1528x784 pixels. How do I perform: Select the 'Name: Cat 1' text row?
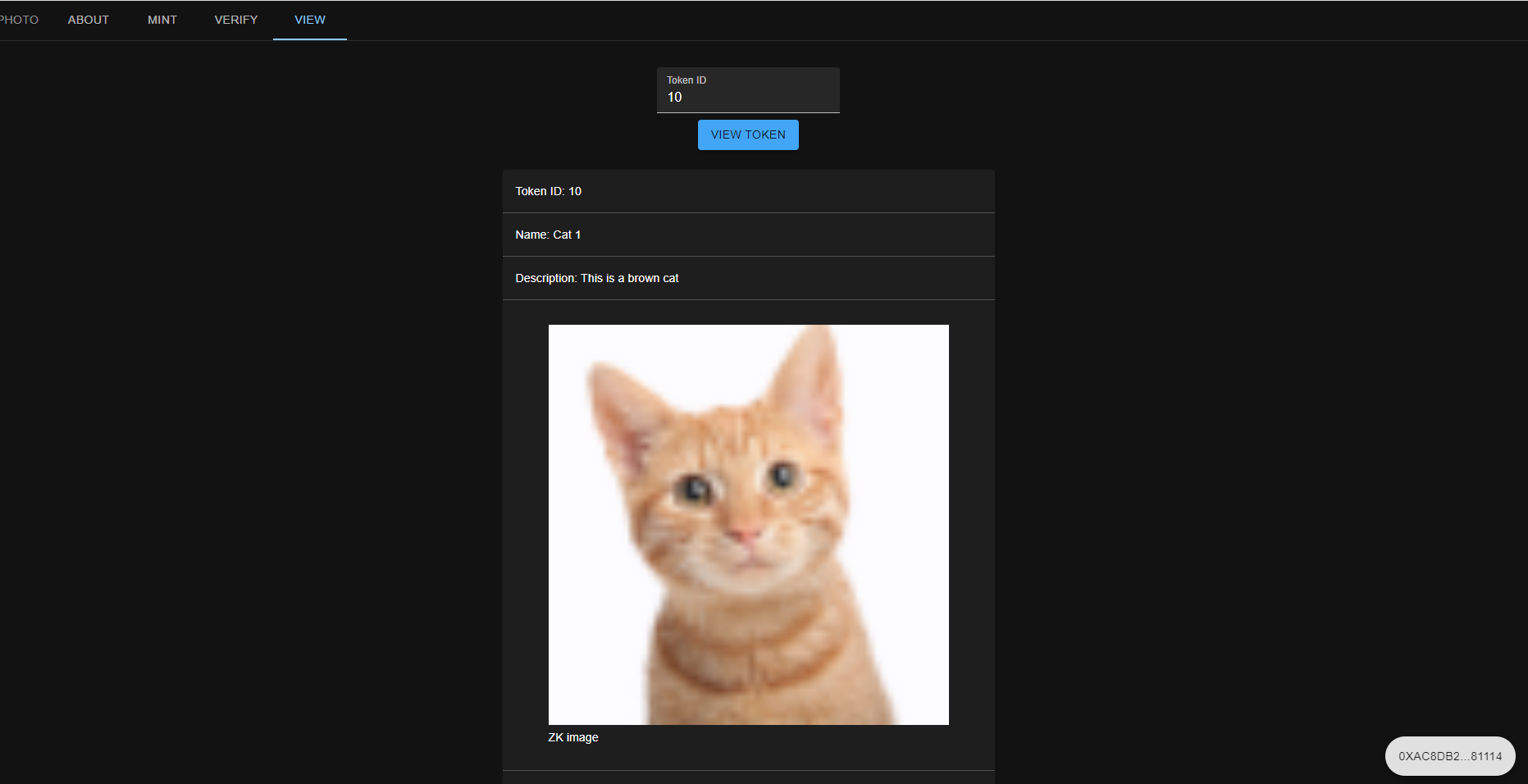[x=749, y=235]
